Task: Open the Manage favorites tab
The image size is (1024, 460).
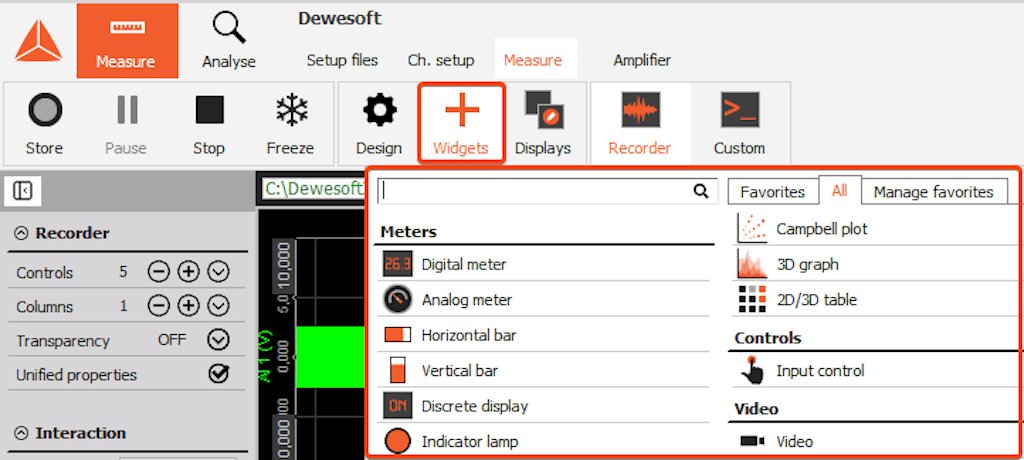Action: click(934, 192)
